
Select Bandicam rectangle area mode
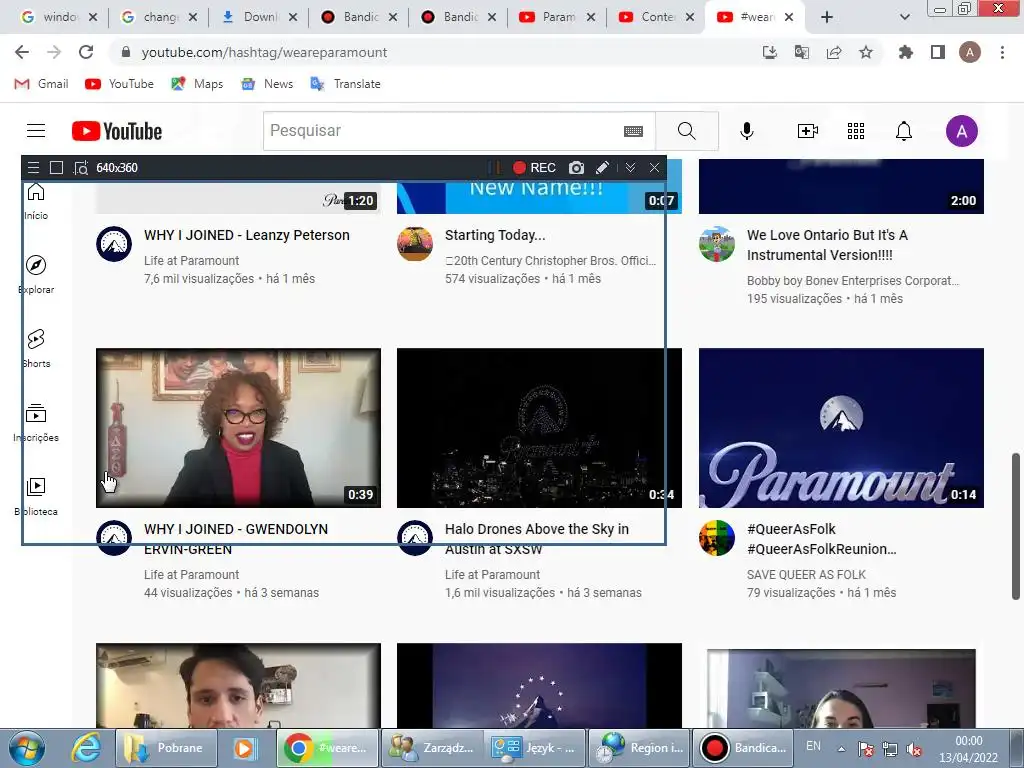[x=57, y=168]
